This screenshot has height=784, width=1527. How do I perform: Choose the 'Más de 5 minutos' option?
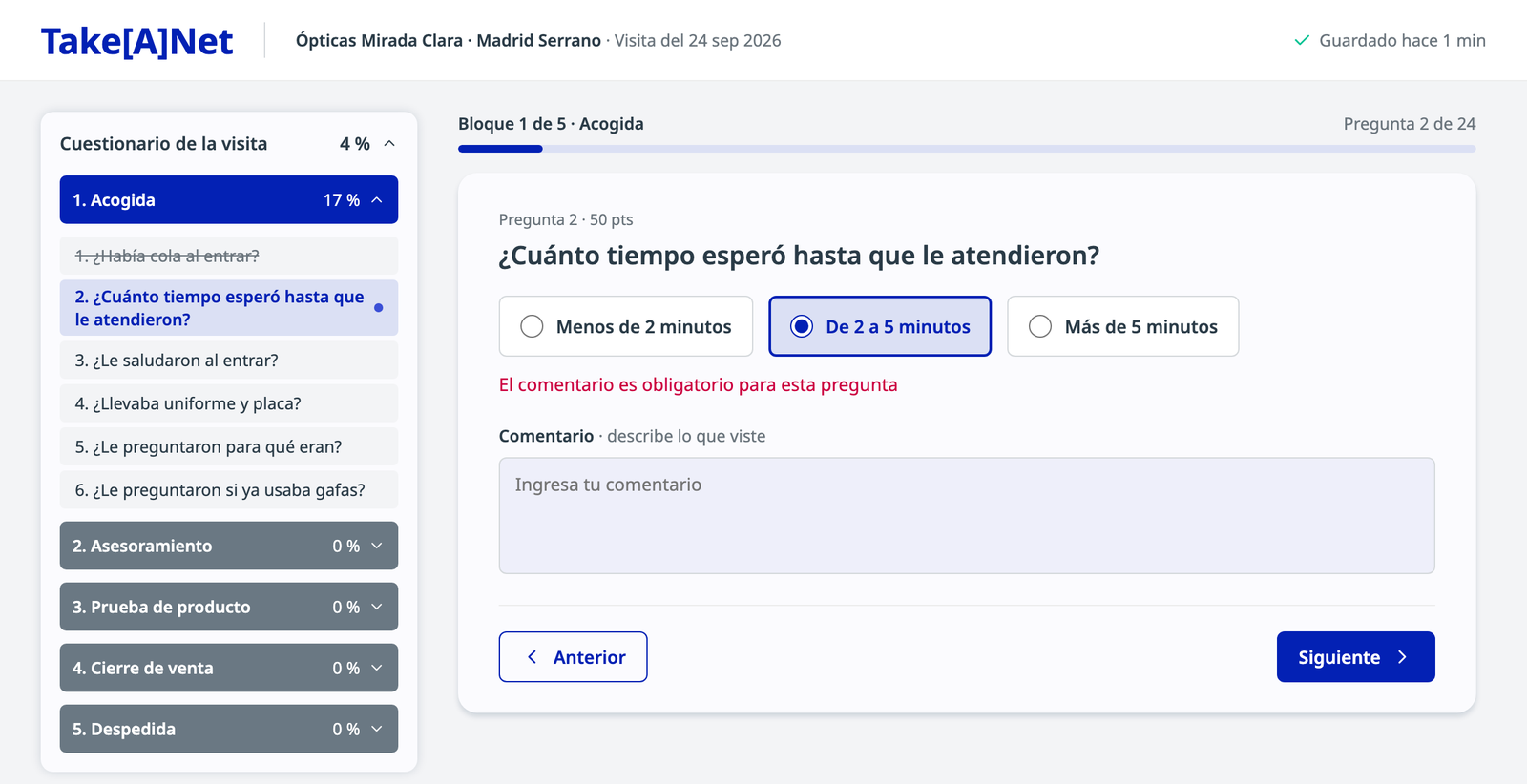tap(1123, 326)
